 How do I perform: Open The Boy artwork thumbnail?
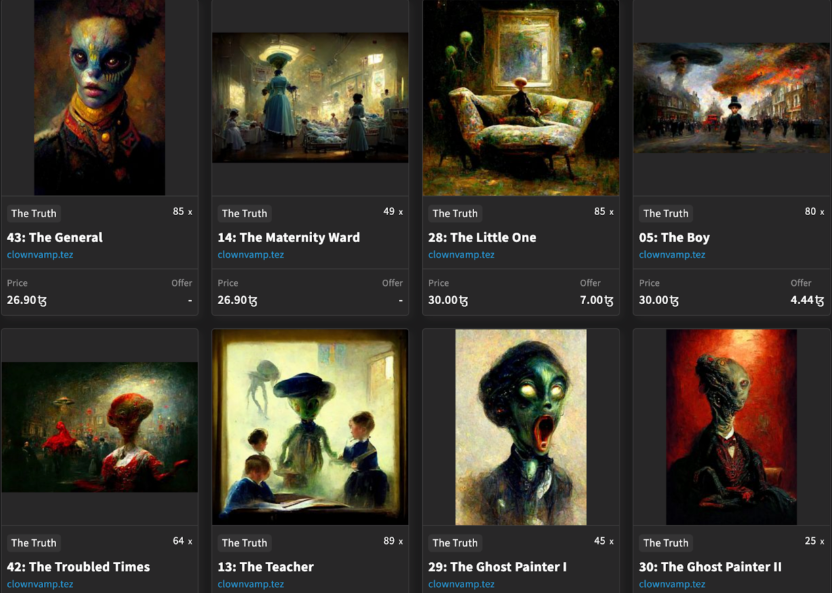(x=732, y=98)
